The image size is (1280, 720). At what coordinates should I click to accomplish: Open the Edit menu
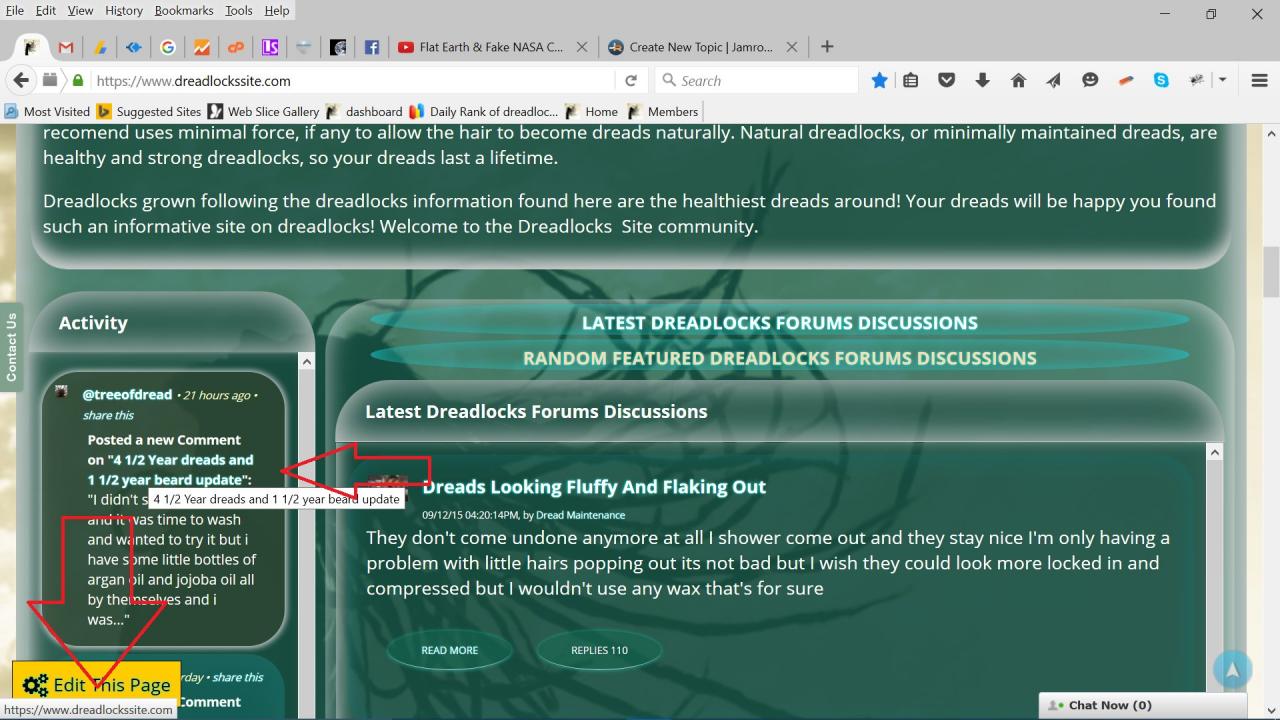[45, 11]
